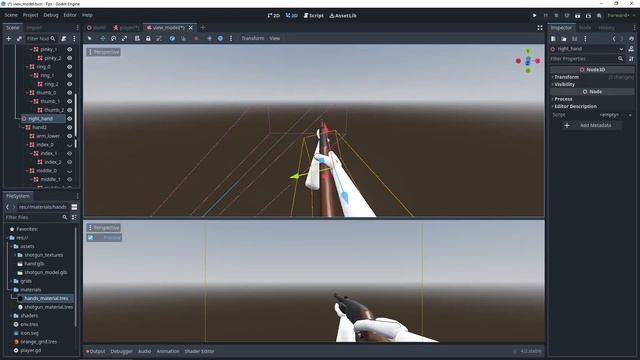640x360 pixels.
Task: Hide the pinky_1 node with eye icon
Action: click(x=69, y=49)
